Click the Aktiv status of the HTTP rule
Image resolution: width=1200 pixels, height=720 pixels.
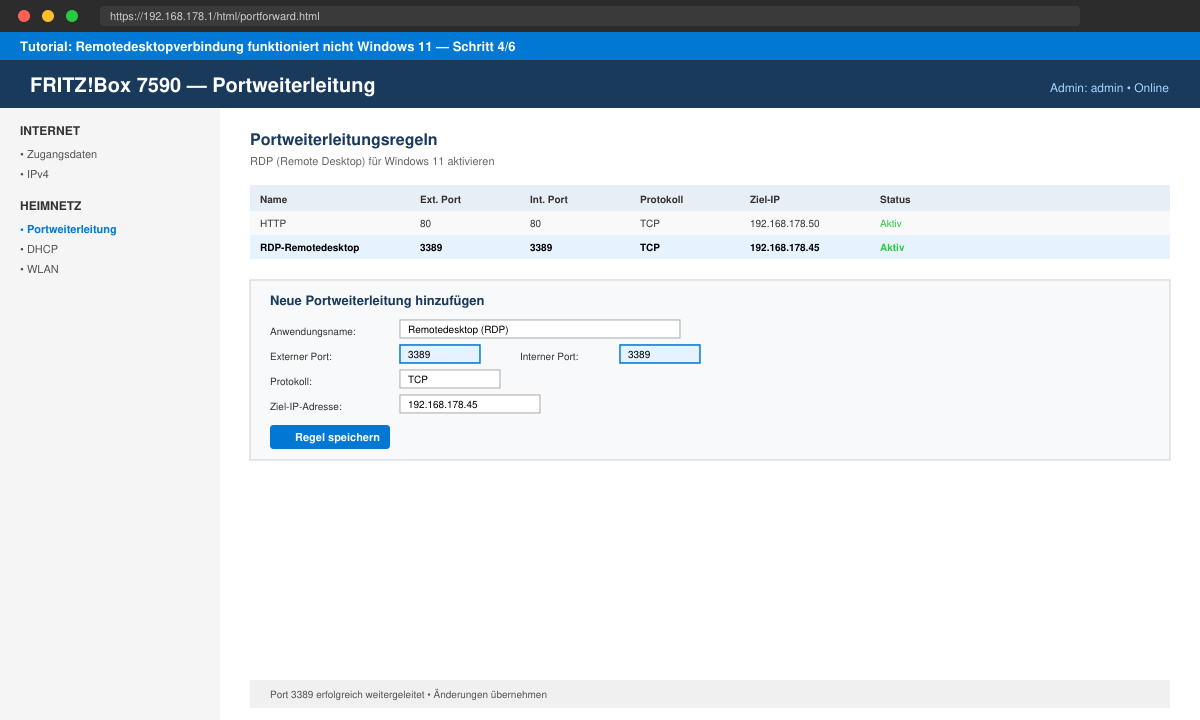890,223
